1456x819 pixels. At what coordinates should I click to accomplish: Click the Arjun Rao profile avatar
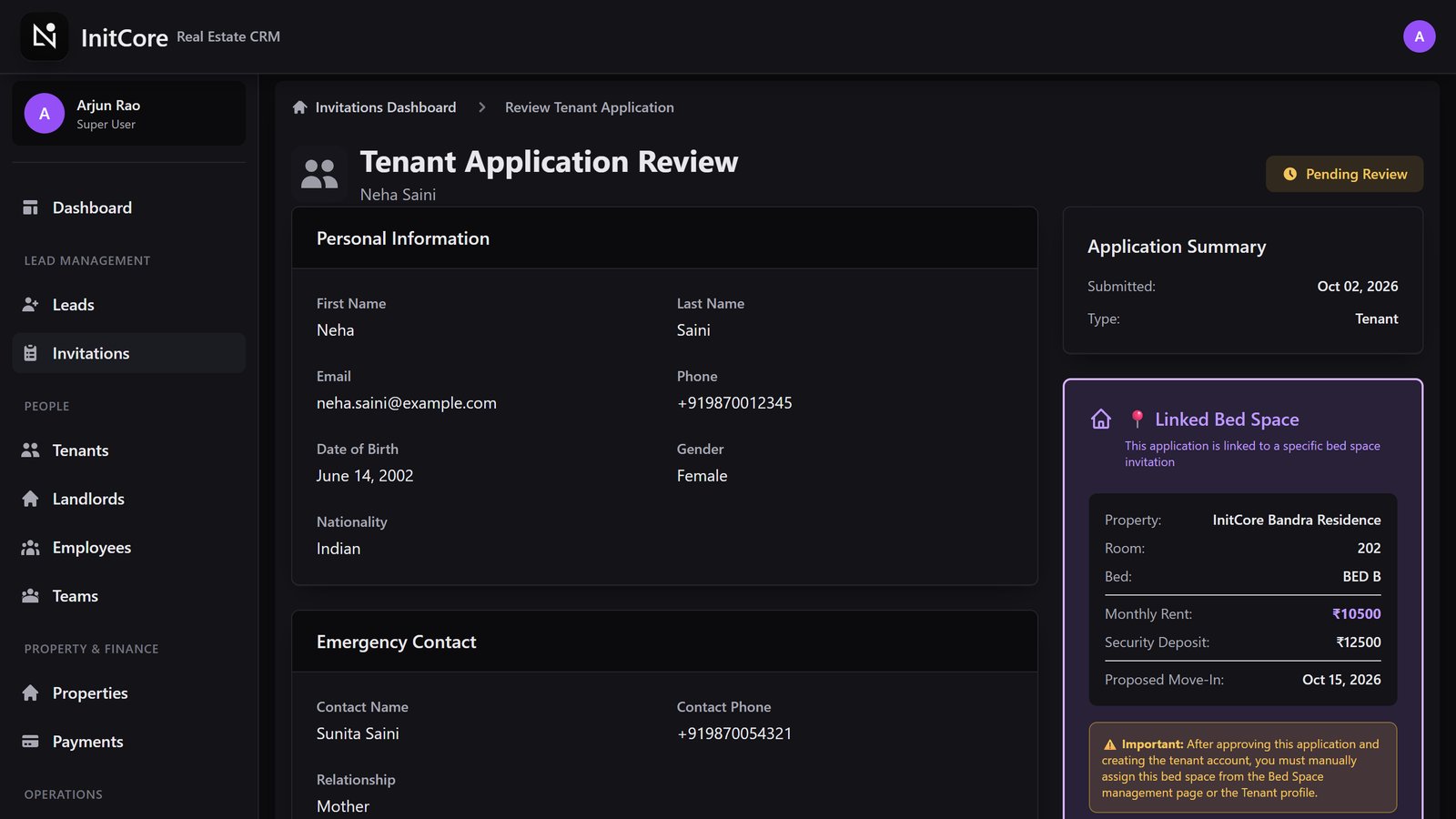[x=45, y=114]
